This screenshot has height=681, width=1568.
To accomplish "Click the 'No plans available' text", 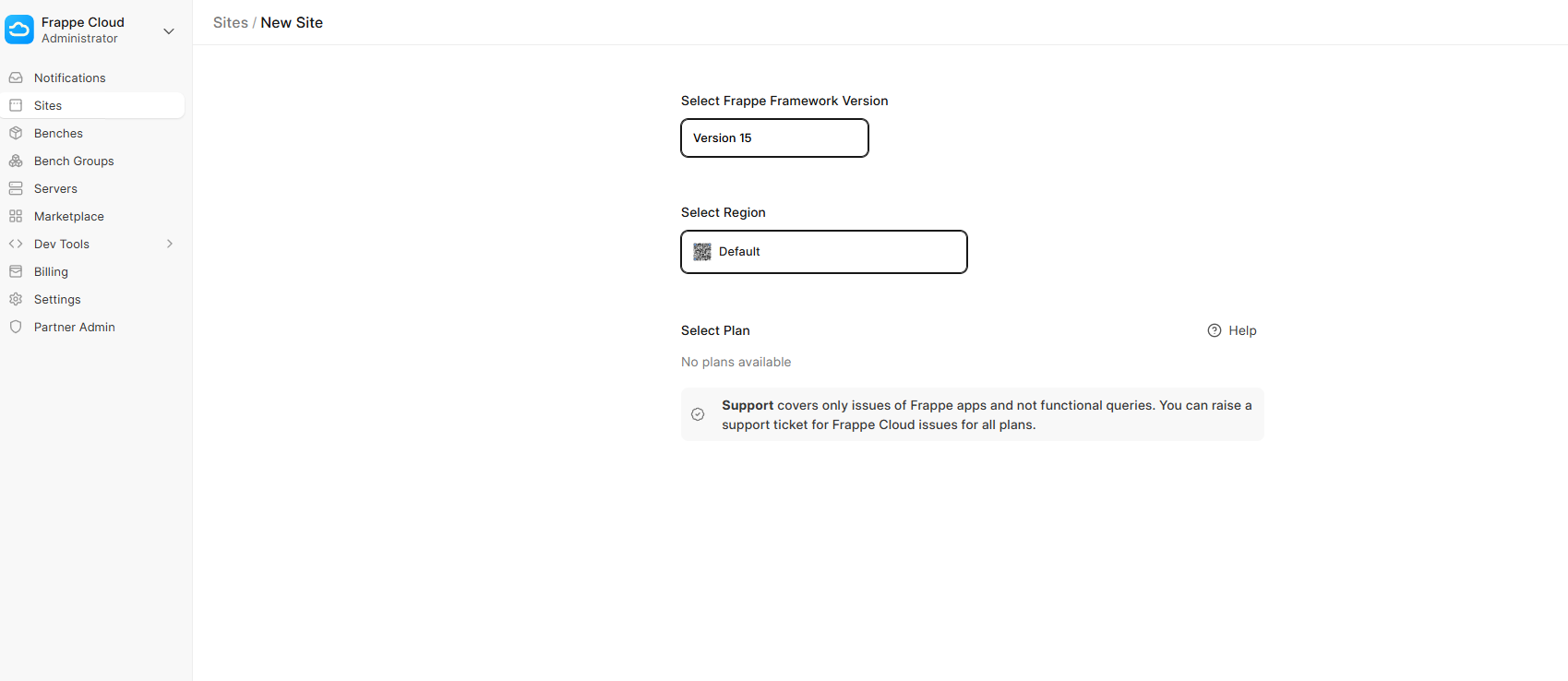I will pyautogui.click(x=736, y=362).
